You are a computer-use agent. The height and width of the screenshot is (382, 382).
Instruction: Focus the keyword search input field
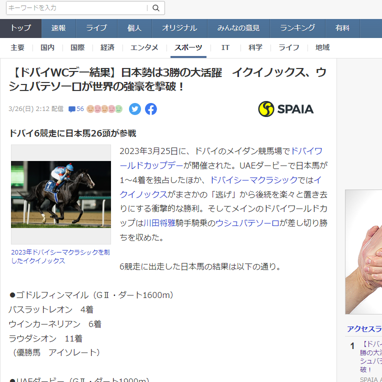coord(77,8)
